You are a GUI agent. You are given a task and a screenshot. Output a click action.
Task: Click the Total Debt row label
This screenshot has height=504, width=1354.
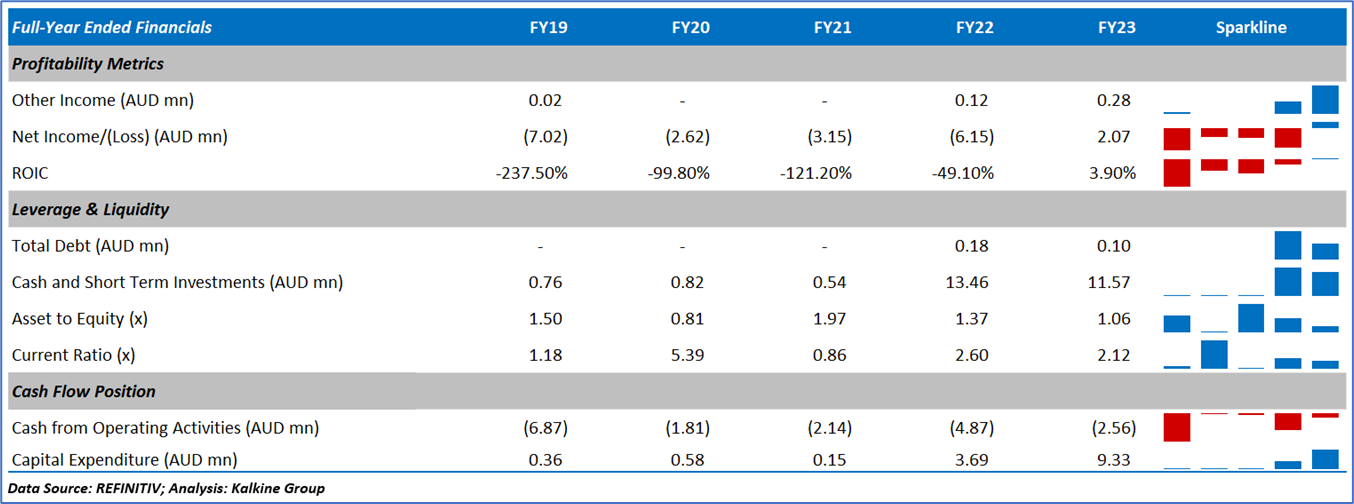(90, 246)
